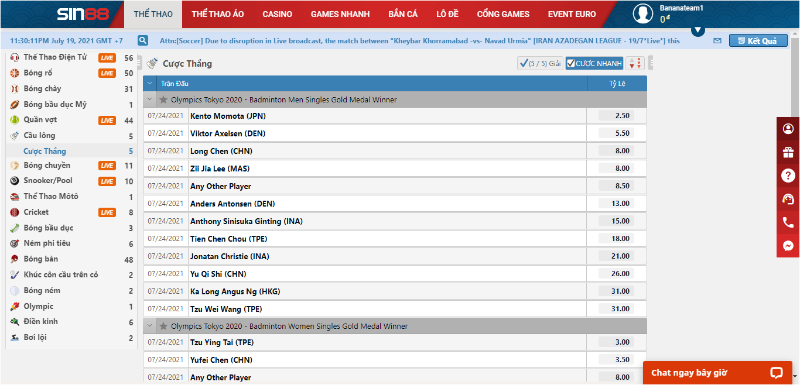Open the user profile avatar icon
800x385 pixels.
pyautogui.click(x=643, y=14)
